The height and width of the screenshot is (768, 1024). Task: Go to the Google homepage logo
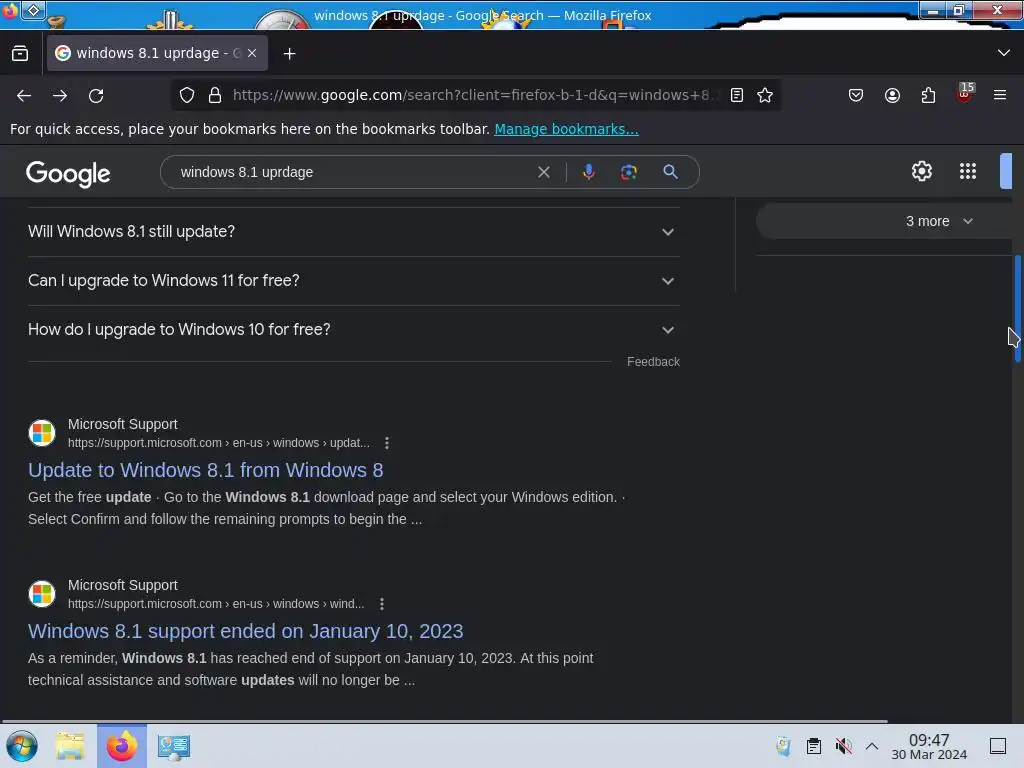(68, 174)
